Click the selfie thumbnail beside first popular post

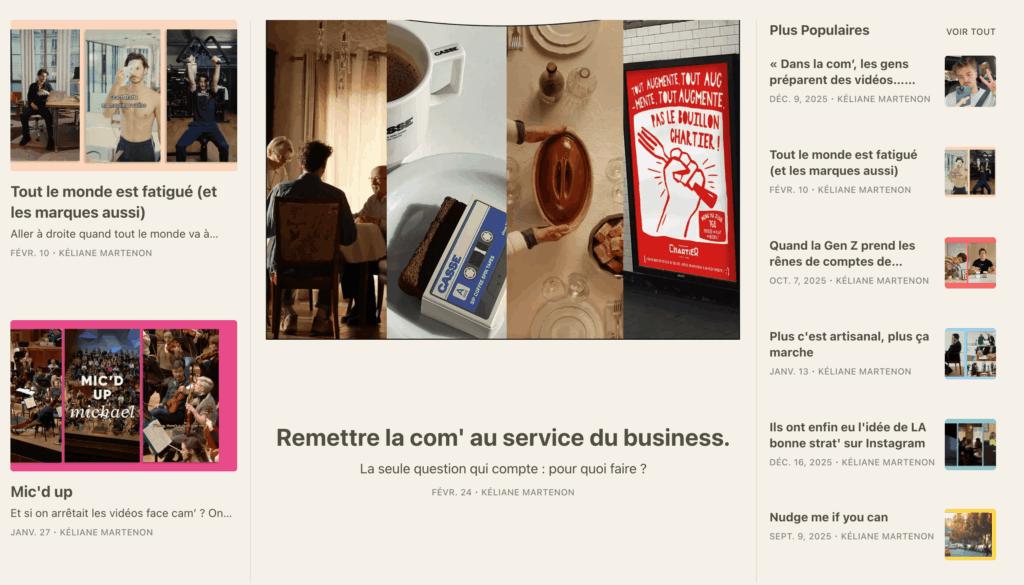970,81
